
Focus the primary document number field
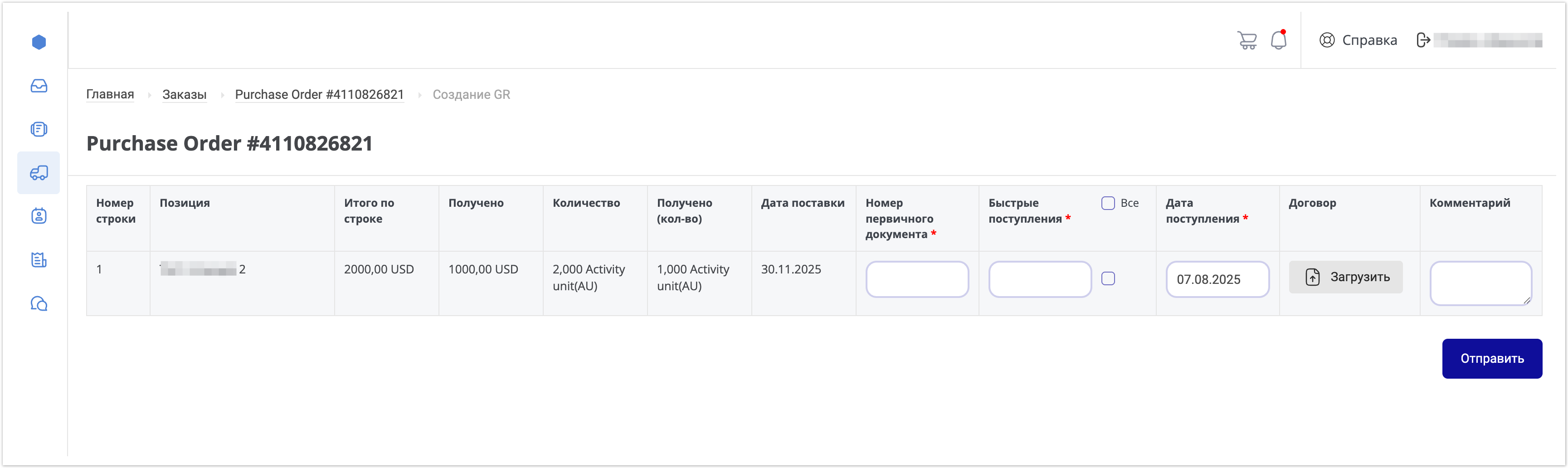[x=917, y=279]
